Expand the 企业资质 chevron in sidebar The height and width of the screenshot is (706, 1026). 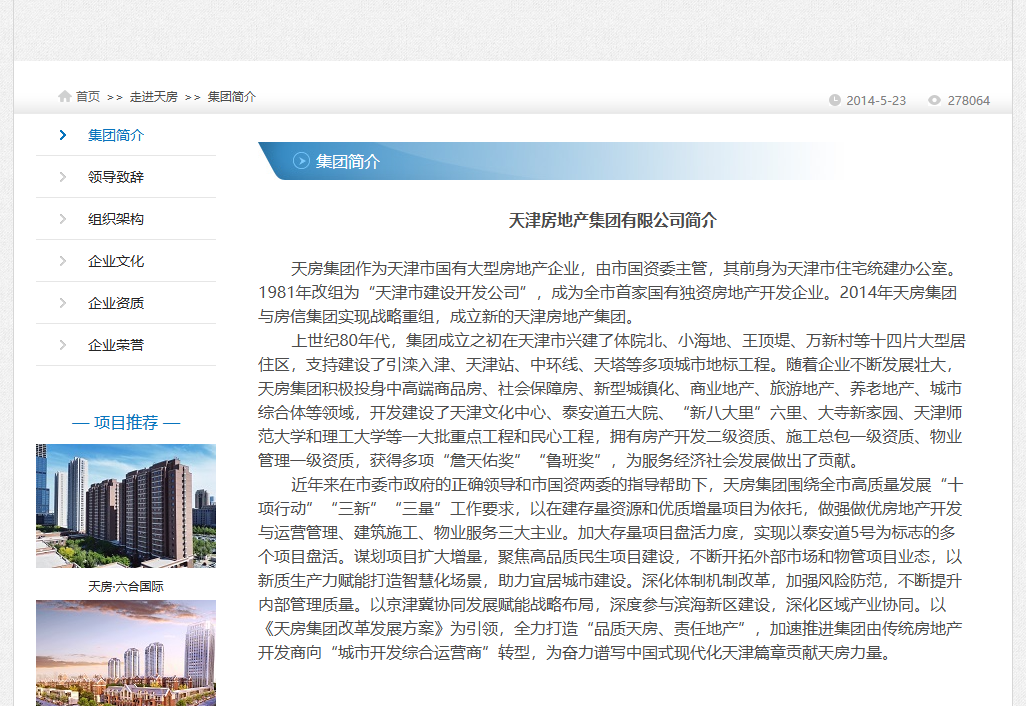63,303
